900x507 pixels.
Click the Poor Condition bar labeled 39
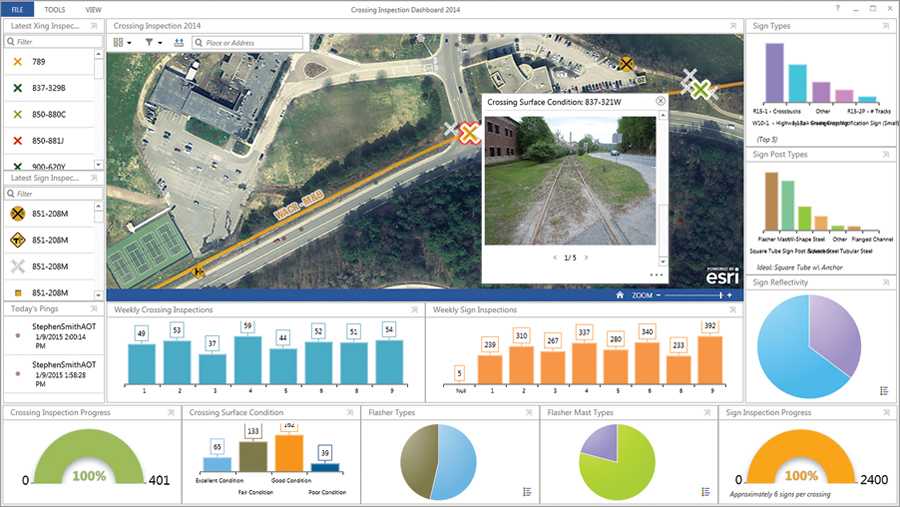325,467
